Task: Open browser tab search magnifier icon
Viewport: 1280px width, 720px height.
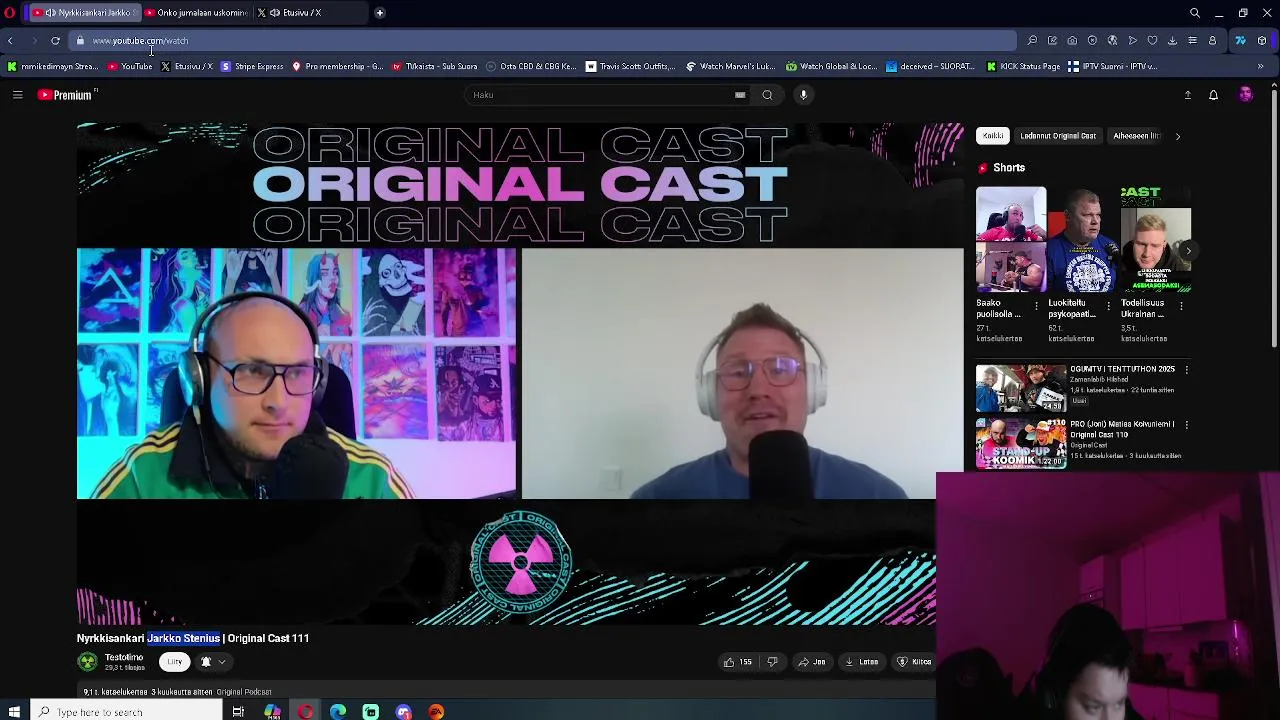Action: tap(1194, 13)
